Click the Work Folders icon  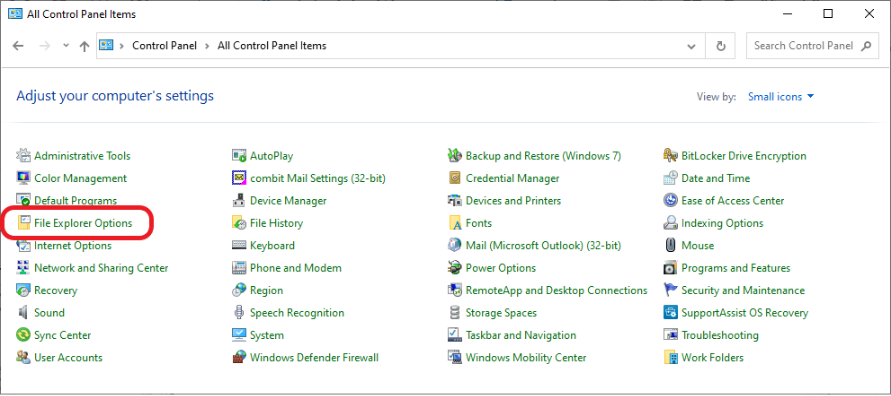[671, 357]
